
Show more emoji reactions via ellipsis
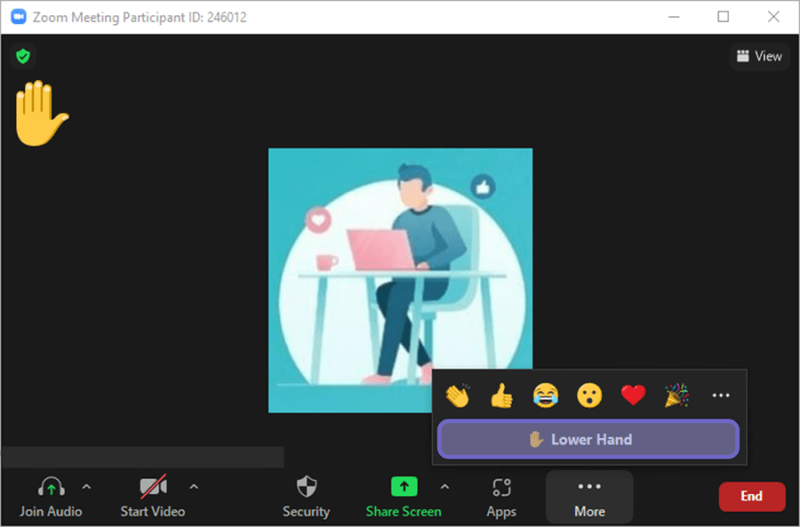pos(721,395)
